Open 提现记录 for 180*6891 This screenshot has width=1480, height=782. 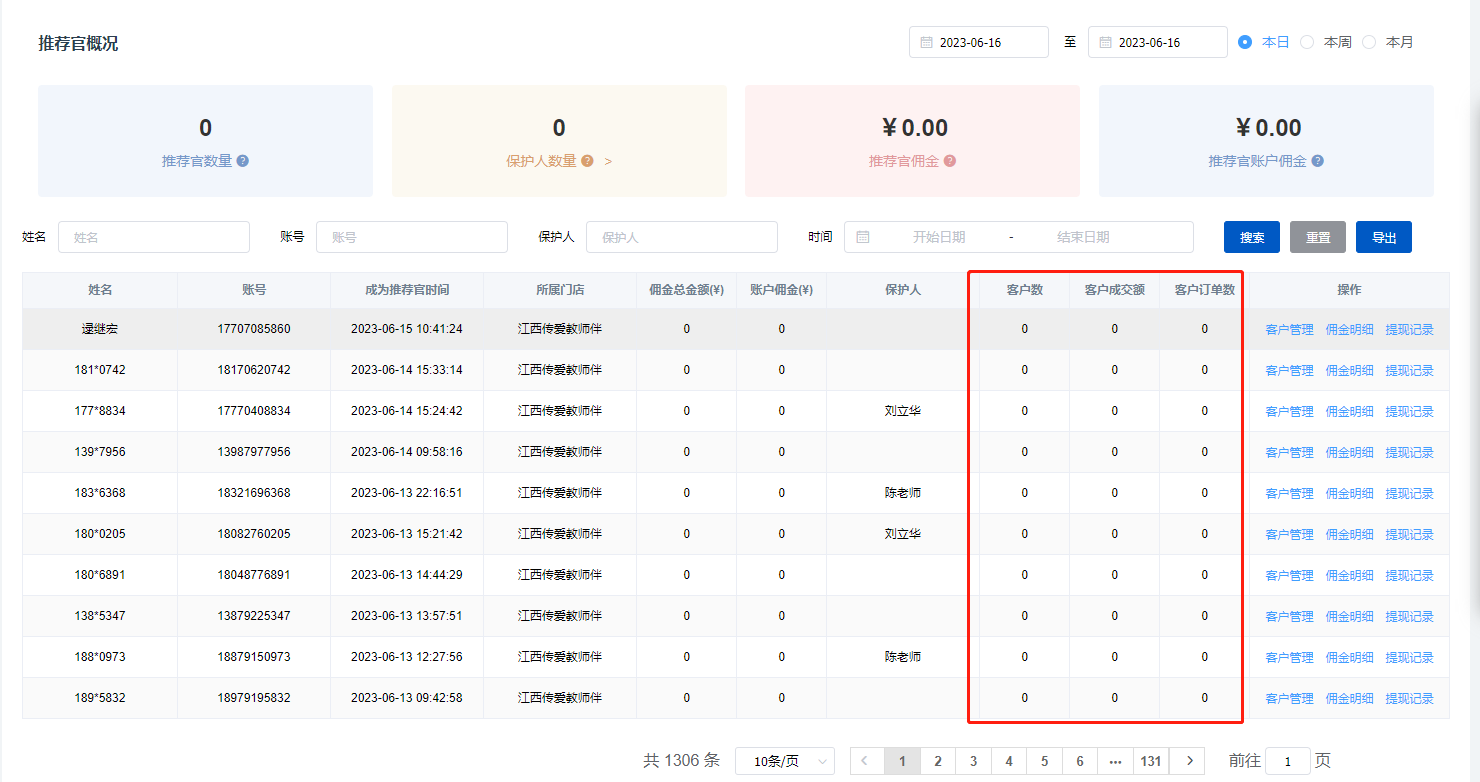pos(1409,575)
